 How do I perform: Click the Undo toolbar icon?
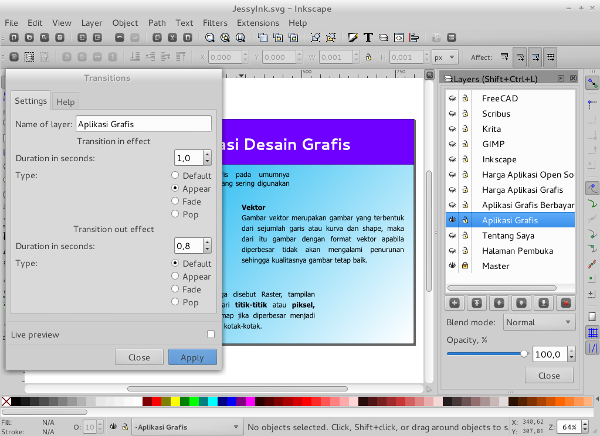(120, 38)
